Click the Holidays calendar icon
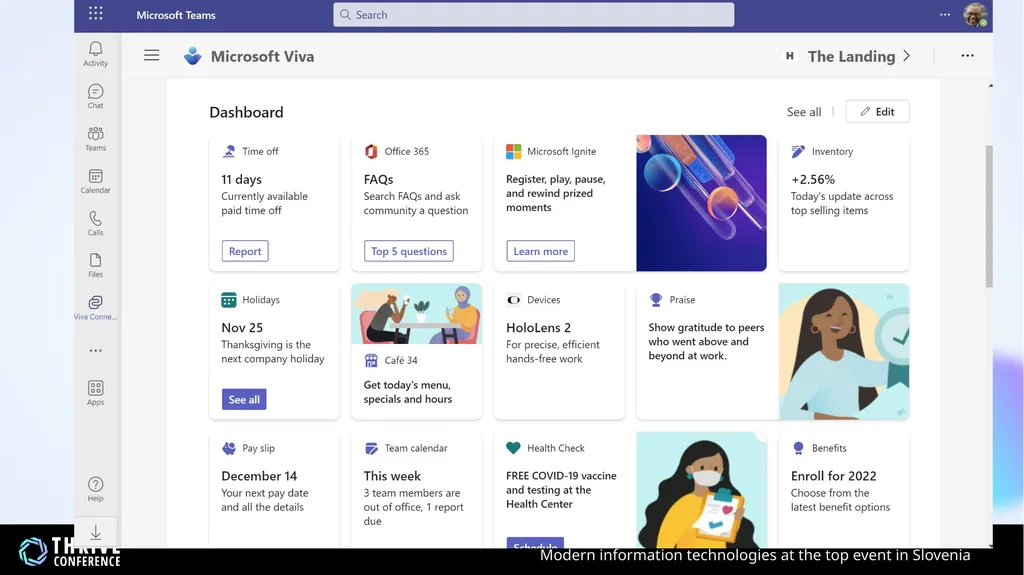The image size is (1024, 575). click(229, 300)
